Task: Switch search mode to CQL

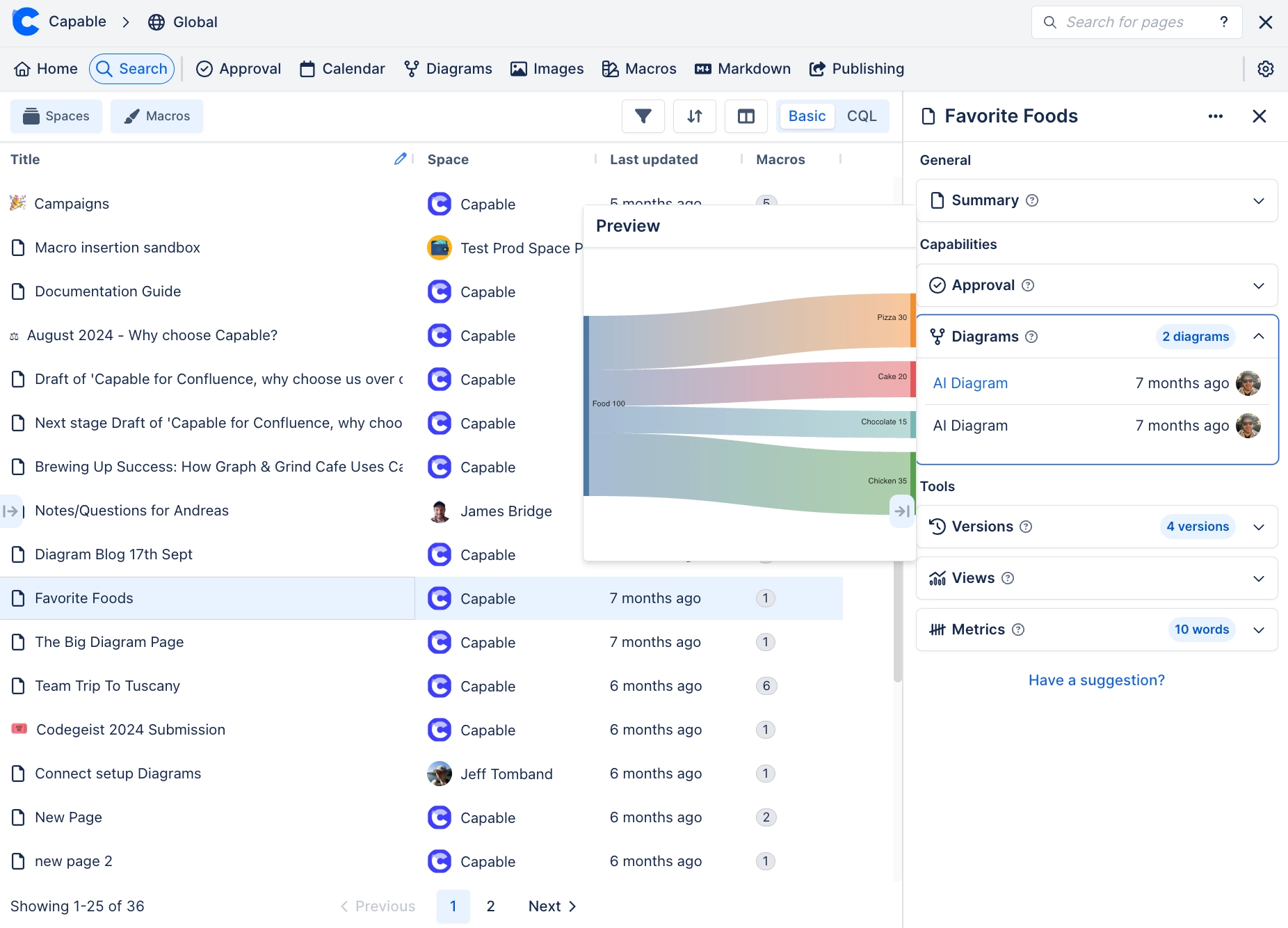Action: (x=861, y=116)
